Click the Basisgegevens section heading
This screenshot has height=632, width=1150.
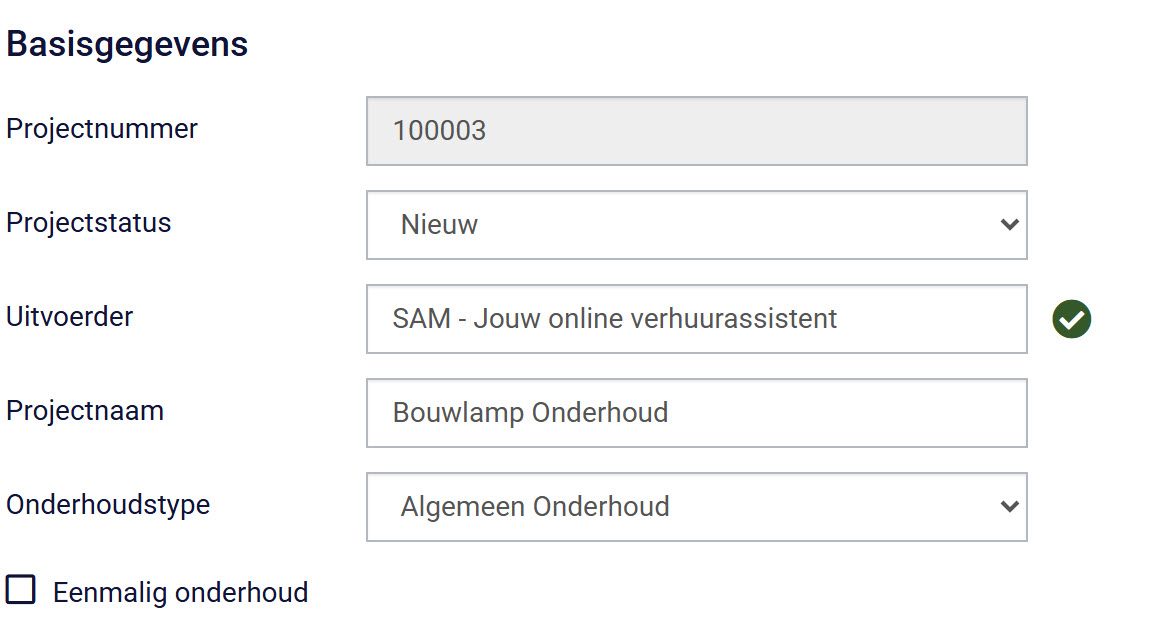pyautogui.click(x=127, y=44)
